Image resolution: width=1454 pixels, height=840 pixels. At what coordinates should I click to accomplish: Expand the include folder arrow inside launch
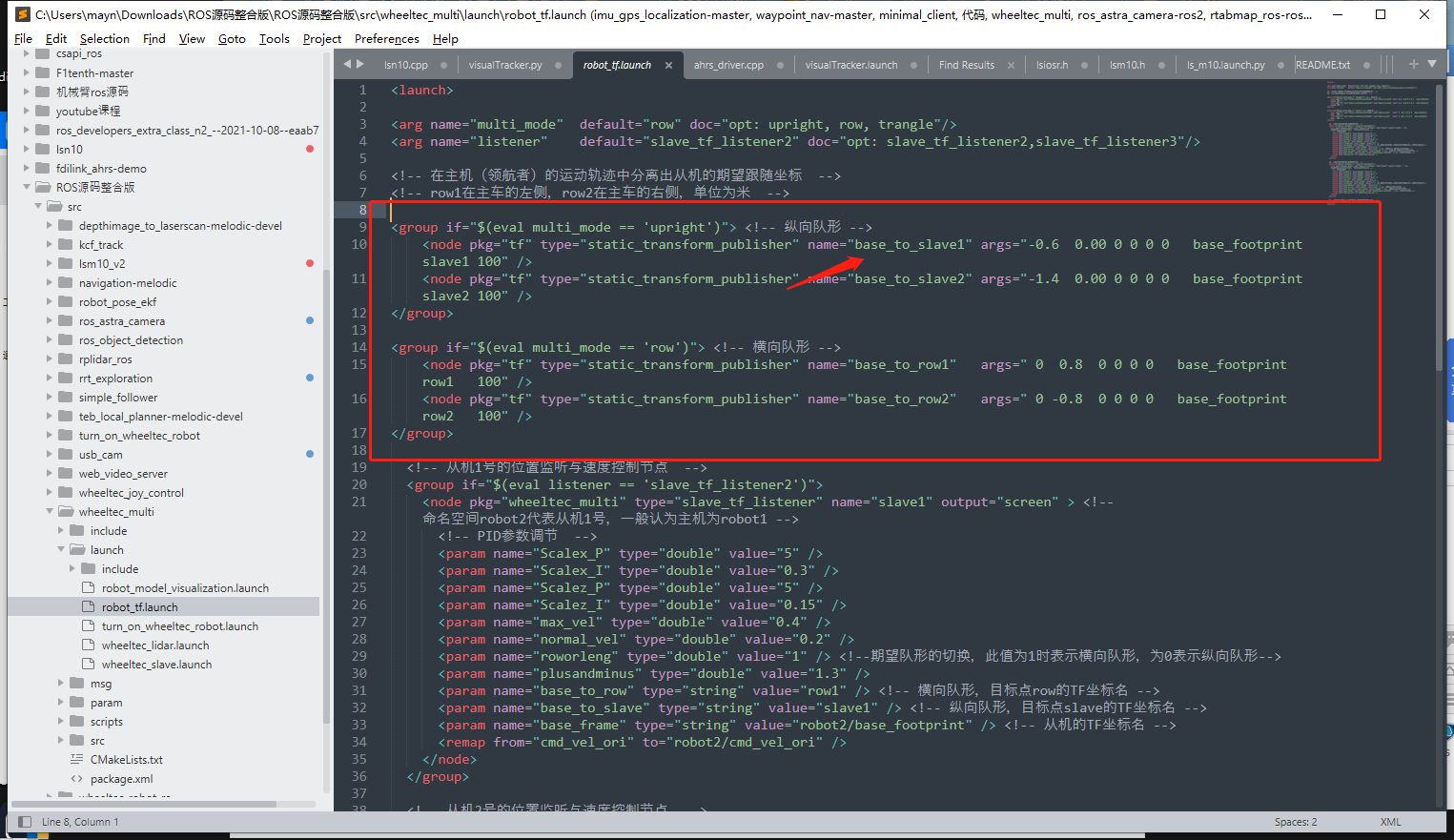(x=72, y=569)
